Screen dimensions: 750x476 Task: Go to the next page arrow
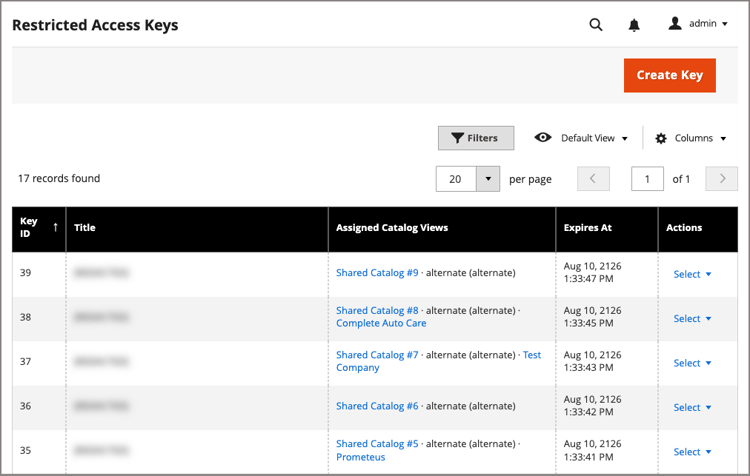pos(722,179)
